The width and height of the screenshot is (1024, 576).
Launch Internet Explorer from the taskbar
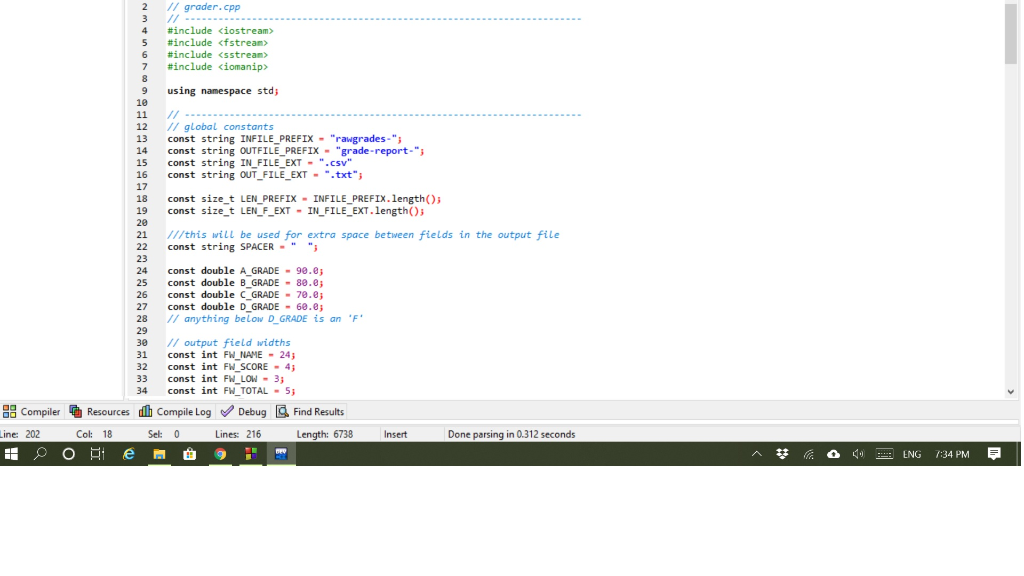coord(129,454)
